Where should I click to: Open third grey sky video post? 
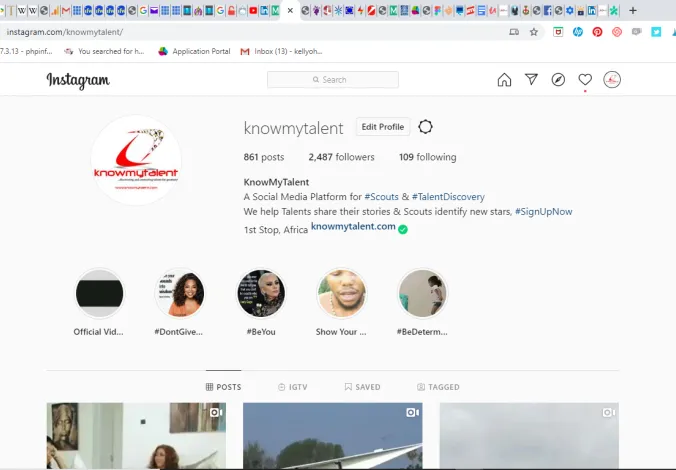tap(529, 436)
